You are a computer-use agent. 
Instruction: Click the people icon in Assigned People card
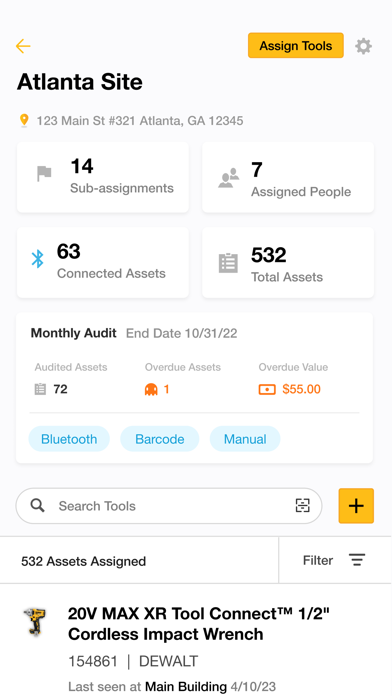[229, 178]
